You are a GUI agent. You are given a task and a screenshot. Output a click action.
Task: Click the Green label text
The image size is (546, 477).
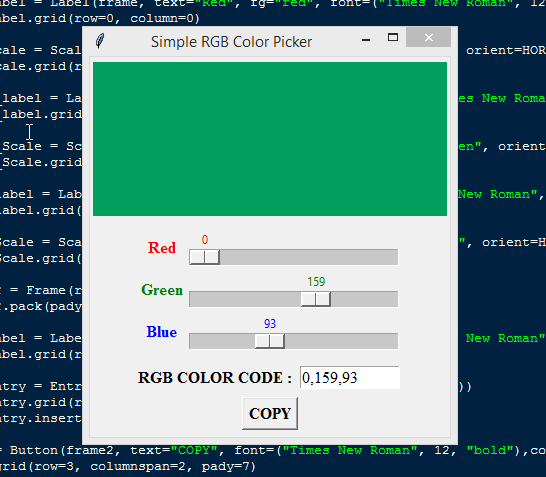(x=162, y=290)
